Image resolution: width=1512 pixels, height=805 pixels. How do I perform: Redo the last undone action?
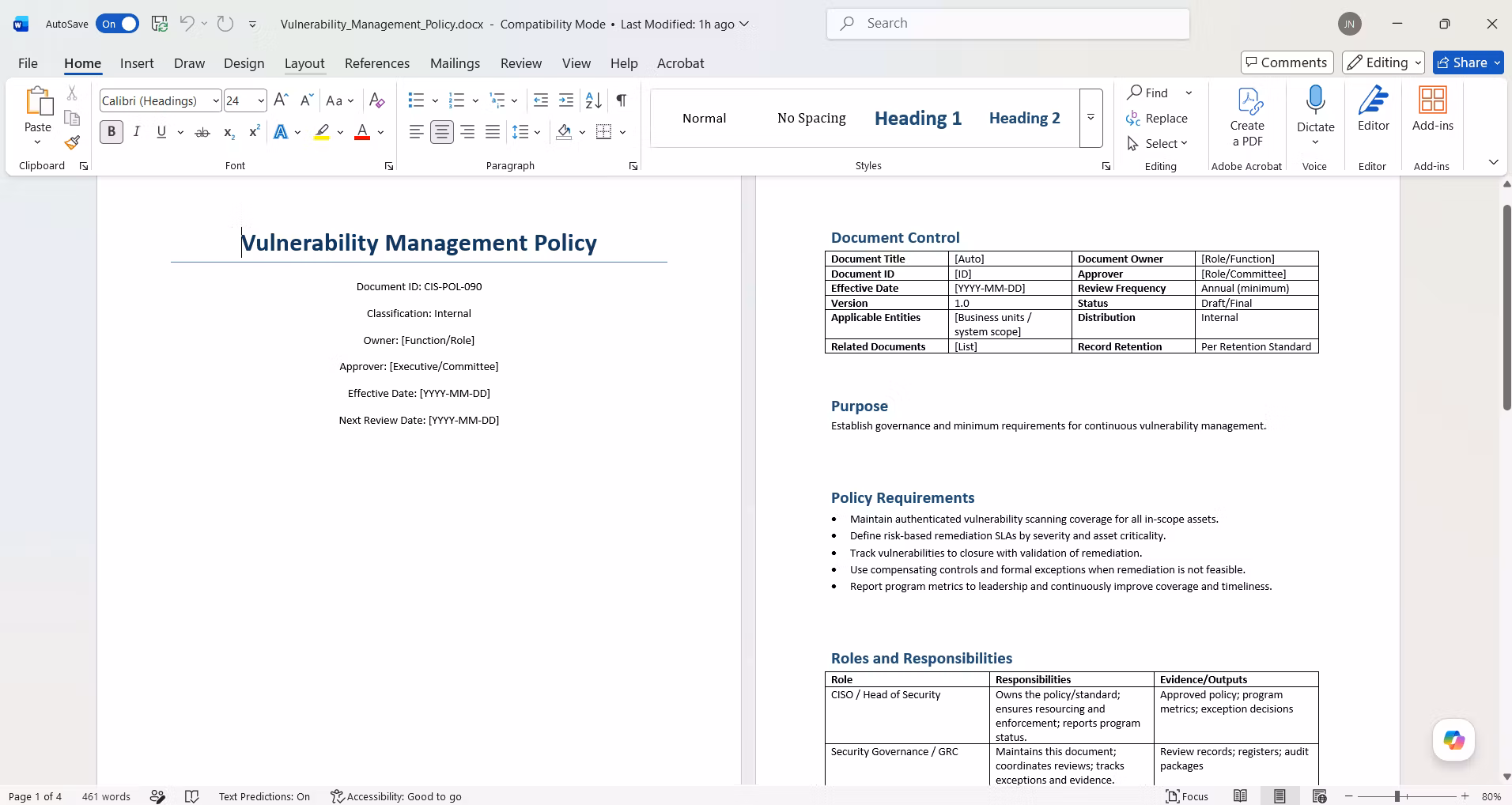(225, 24)
